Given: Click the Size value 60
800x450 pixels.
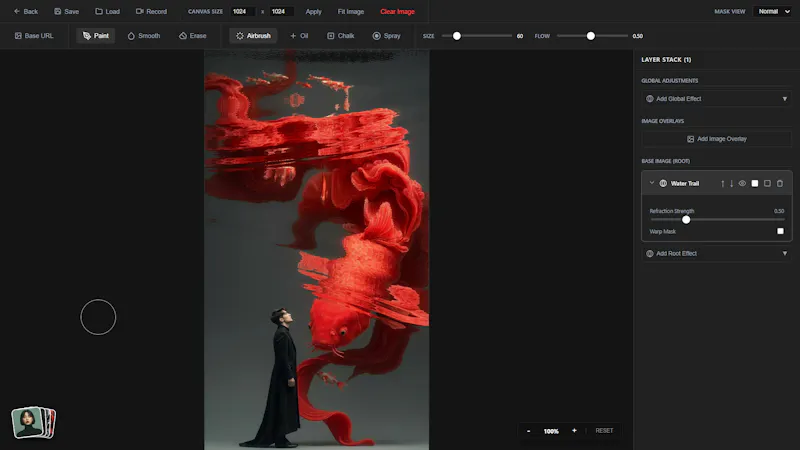Looking at the screenshot, I should pos(519,36).
